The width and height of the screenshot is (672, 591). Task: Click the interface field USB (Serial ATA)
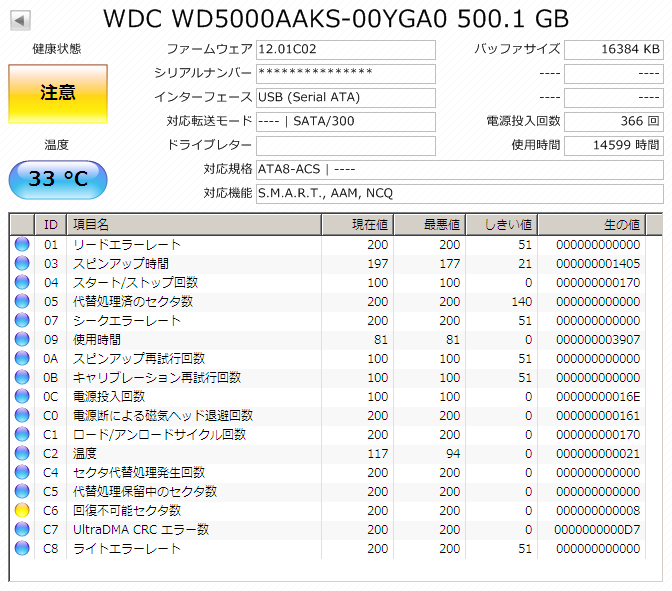tap(346, 98)
